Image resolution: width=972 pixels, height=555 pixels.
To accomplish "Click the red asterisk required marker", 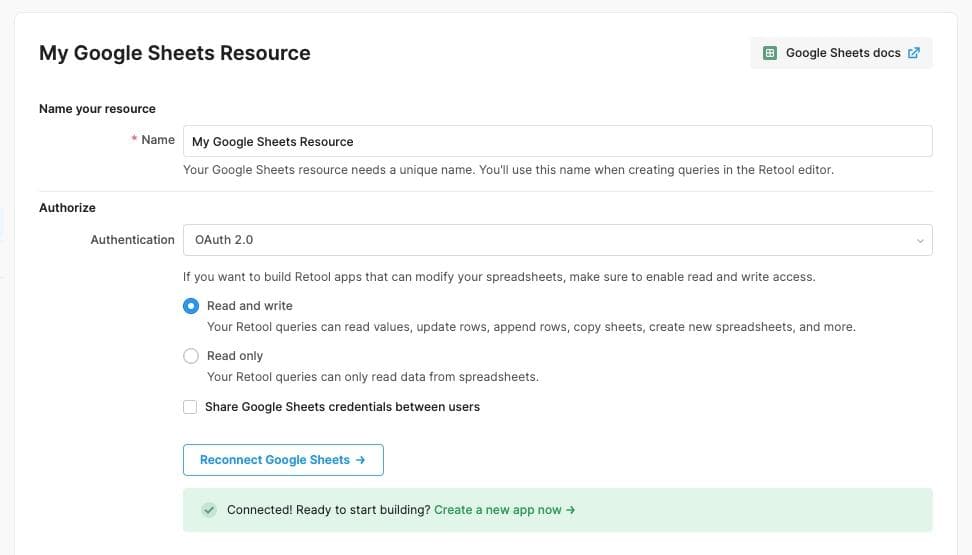I will point(134,140).
